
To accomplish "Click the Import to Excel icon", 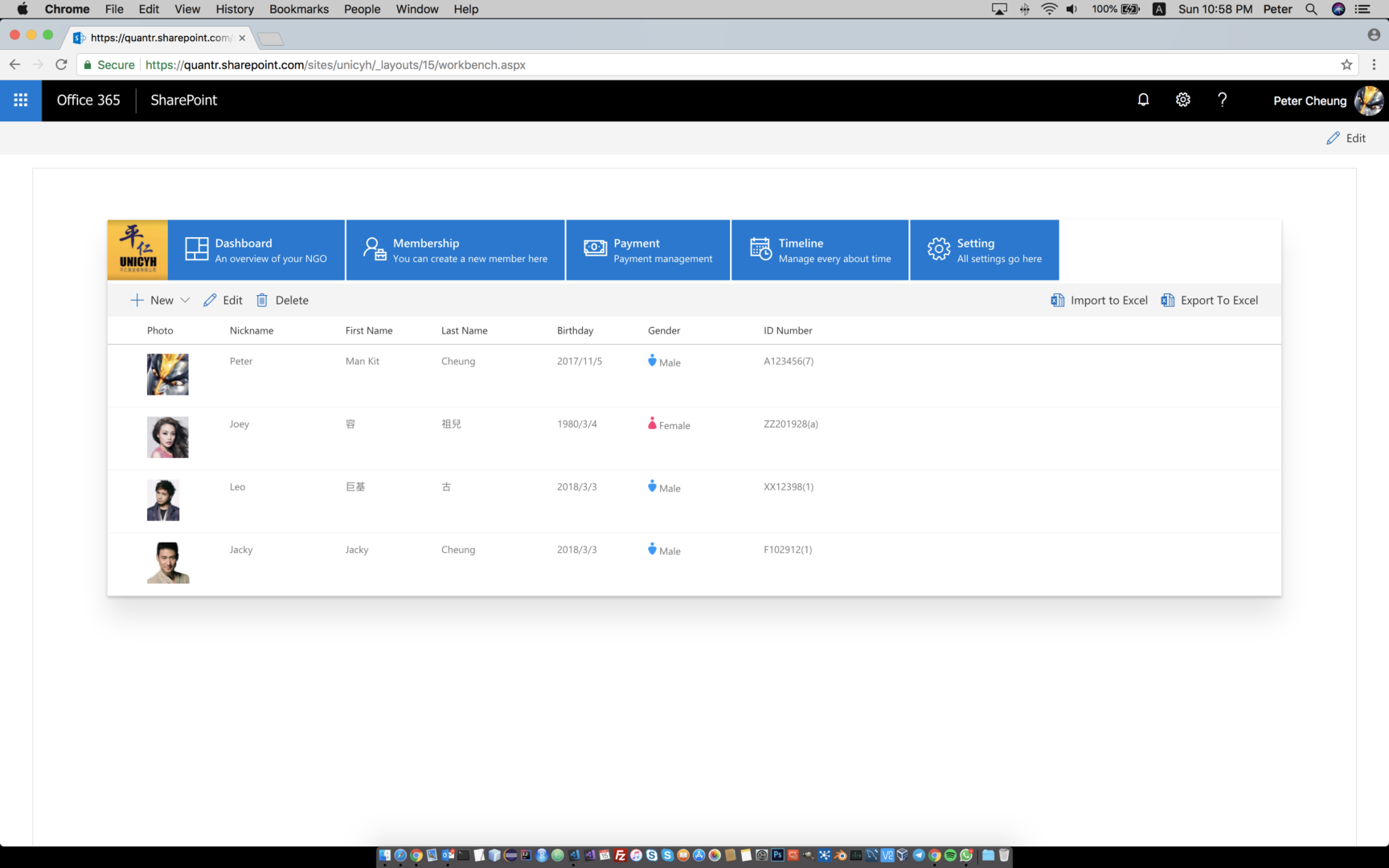I will [1057, 300].
